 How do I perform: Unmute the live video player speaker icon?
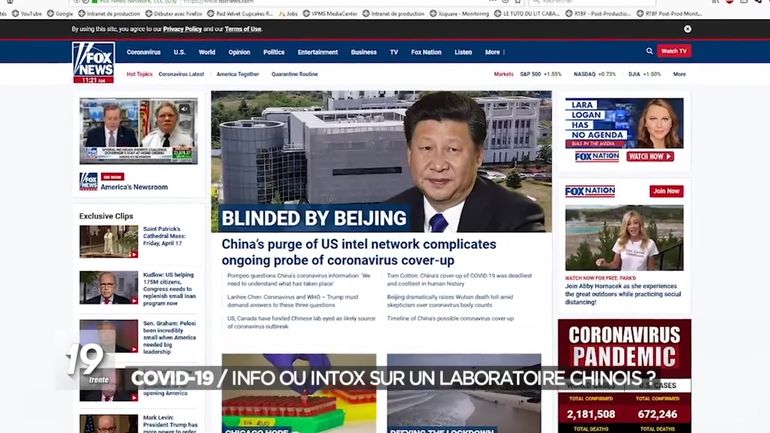tap(184, 108)
